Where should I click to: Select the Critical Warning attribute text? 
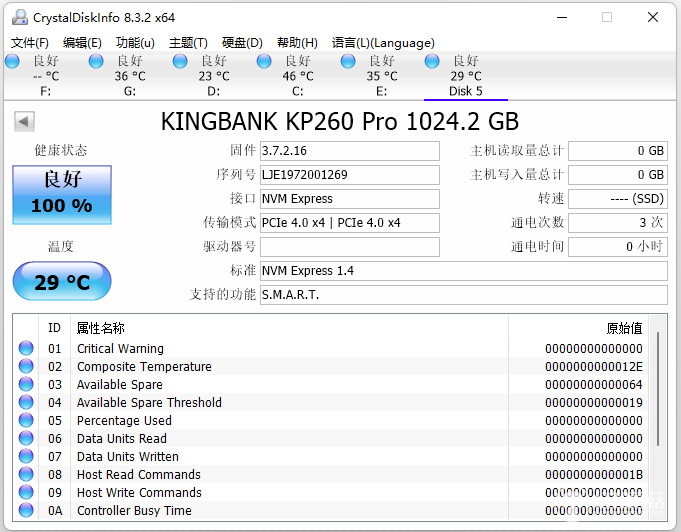pyautogui.click(x=120, y=348)
